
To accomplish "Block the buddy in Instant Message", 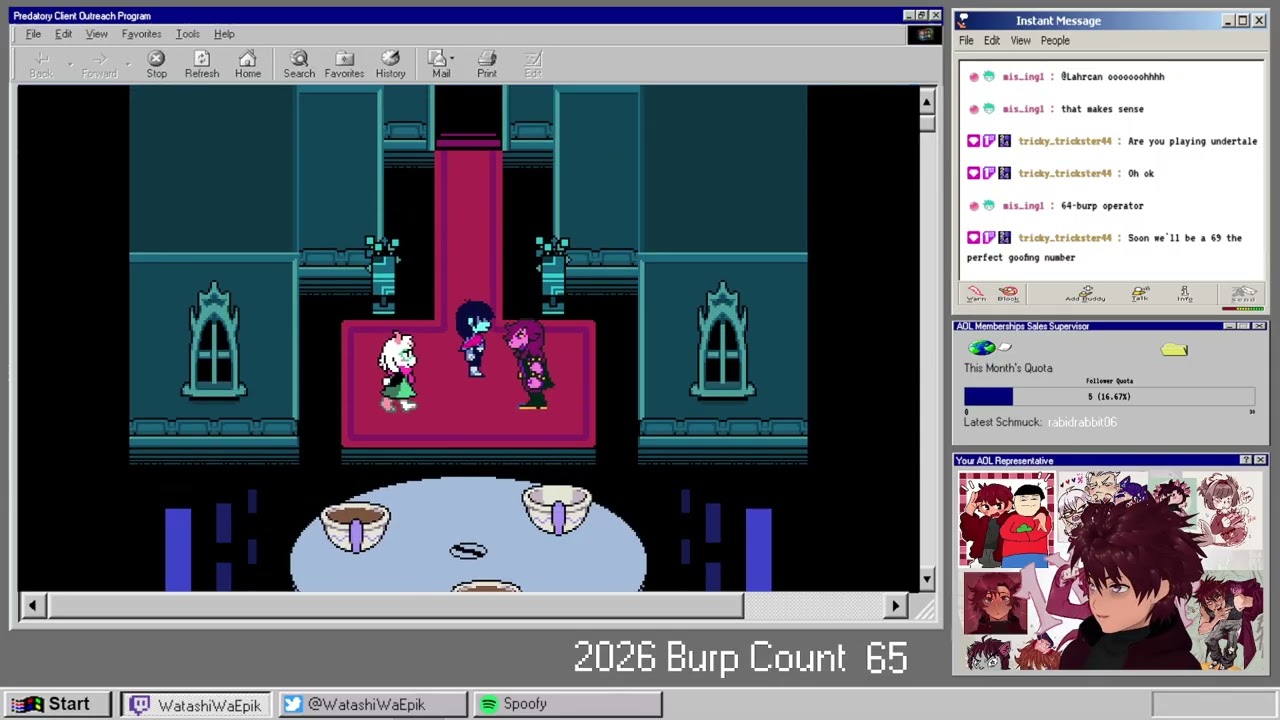I will [1008, 294].
